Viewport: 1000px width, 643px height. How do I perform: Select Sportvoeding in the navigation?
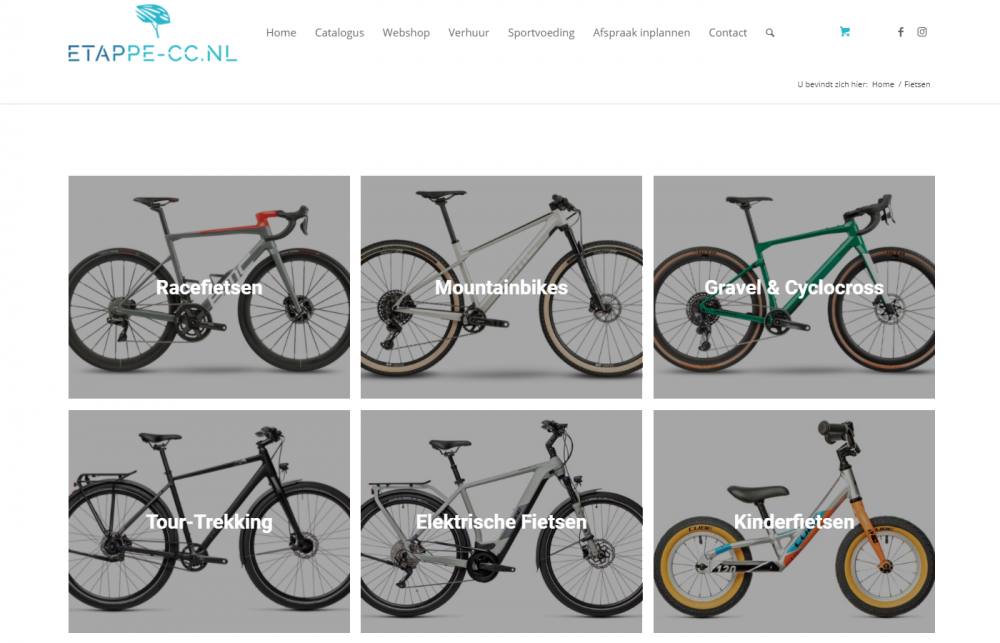click(x=541, y=33)
